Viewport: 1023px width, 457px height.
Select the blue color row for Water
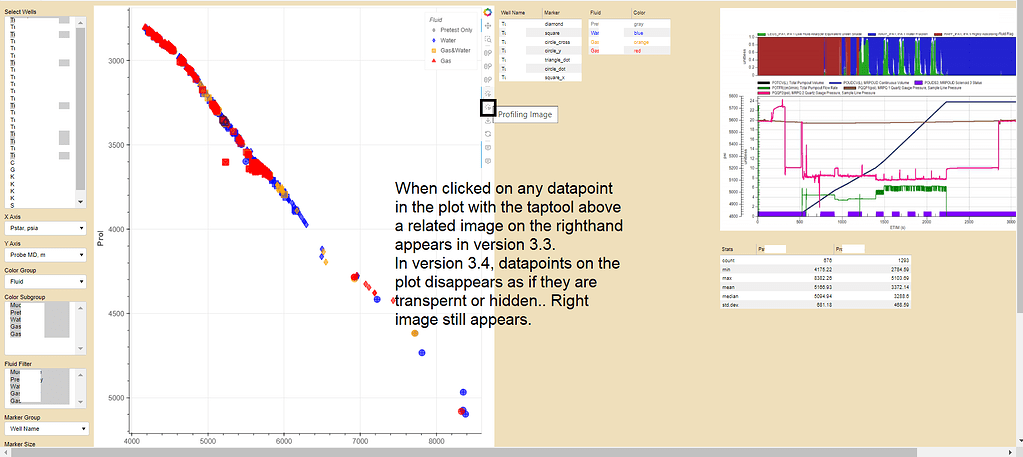tap(640, 32)
